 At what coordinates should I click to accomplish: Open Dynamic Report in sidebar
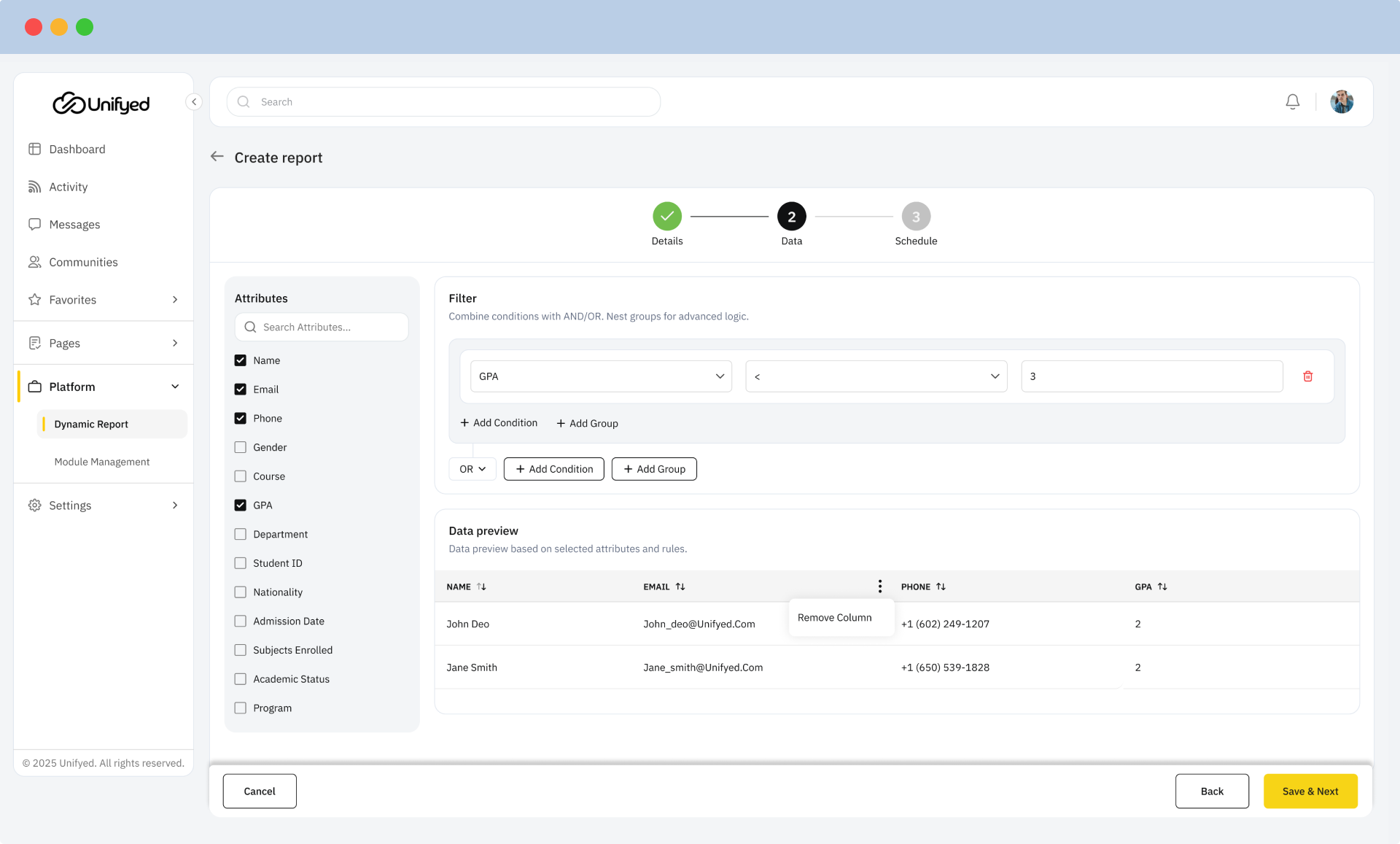(x=112, y=424)
